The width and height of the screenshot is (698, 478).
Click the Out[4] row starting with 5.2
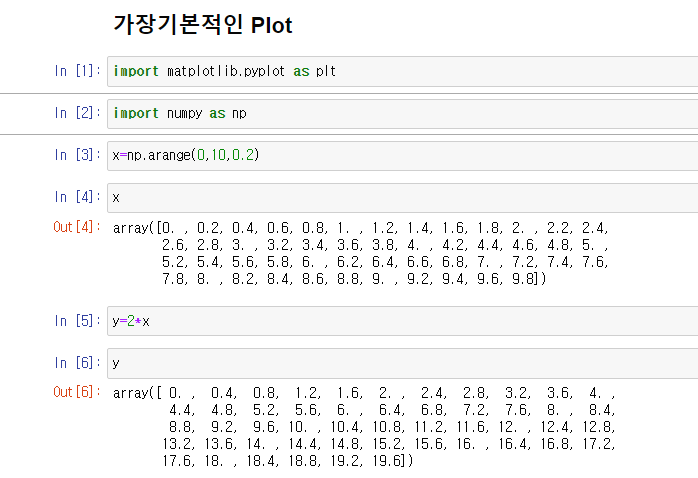coord(385,262)
